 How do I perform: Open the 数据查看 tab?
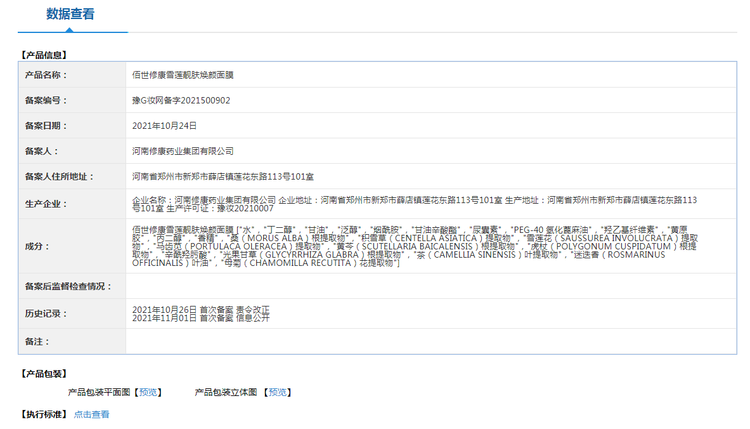coord(70,14)
